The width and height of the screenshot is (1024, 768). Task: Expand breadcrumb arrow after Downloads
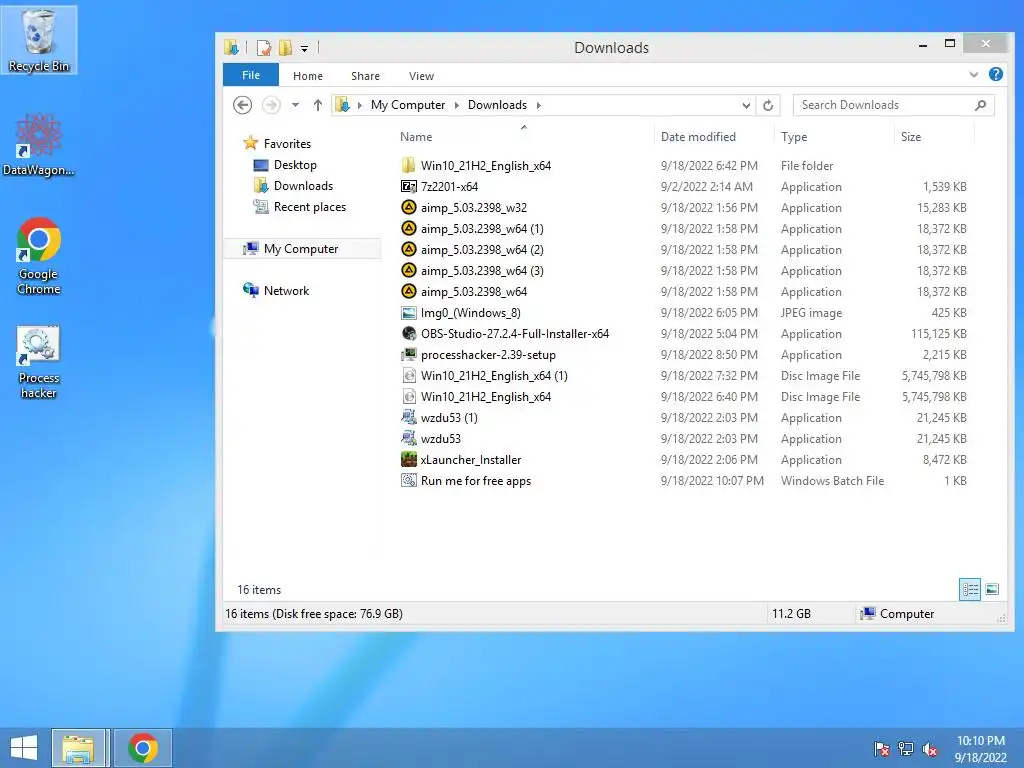coord(539,105)
